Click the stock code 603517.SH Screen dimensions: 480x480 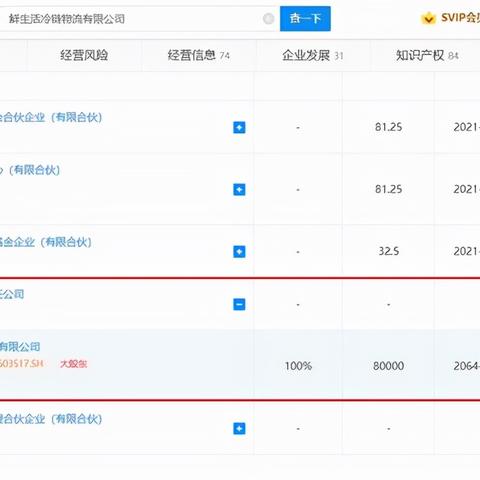click(x=22, y=363)
